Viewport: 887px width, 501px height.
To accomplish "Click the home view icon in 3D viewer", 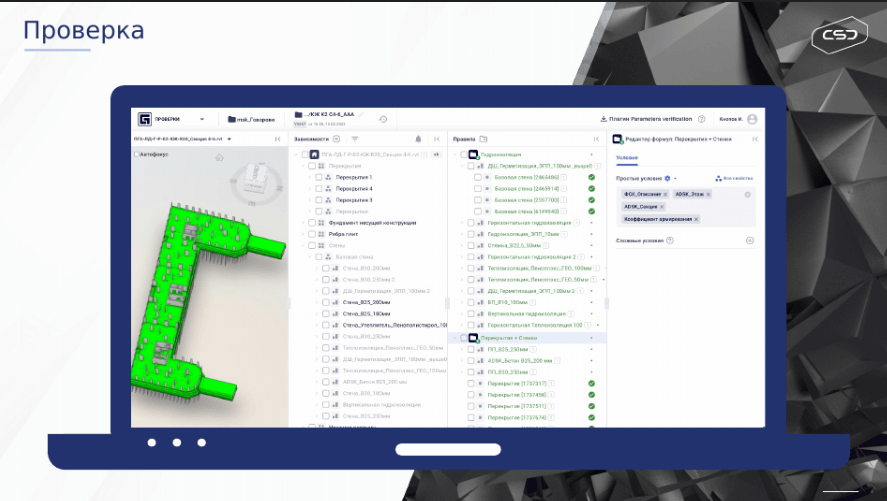I will pyautogui.click(x=218, y=158).
